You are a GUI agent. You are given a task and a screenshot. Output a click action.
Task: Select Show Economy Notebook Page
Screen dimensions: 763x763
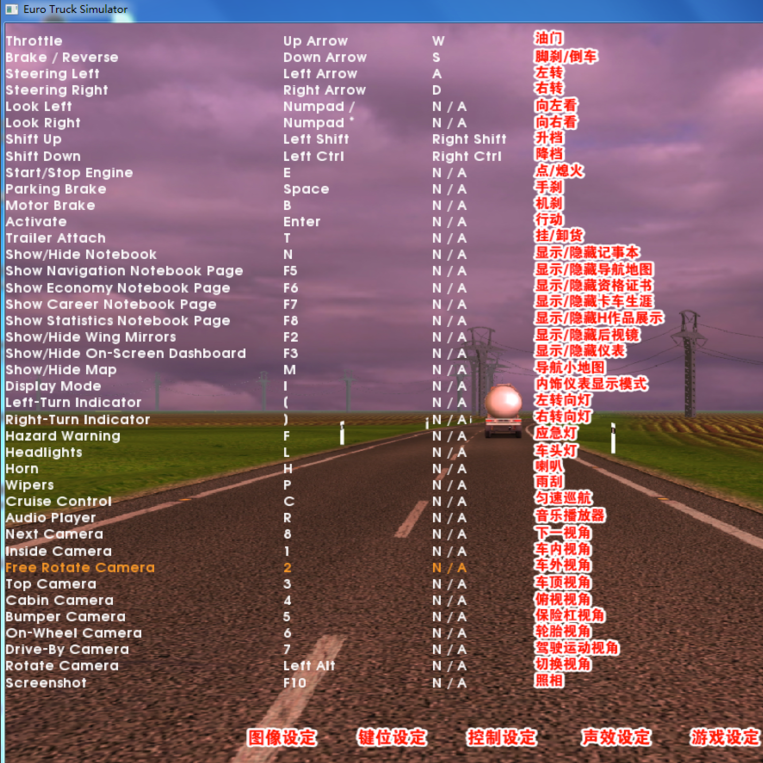click(x=118, y=288)
